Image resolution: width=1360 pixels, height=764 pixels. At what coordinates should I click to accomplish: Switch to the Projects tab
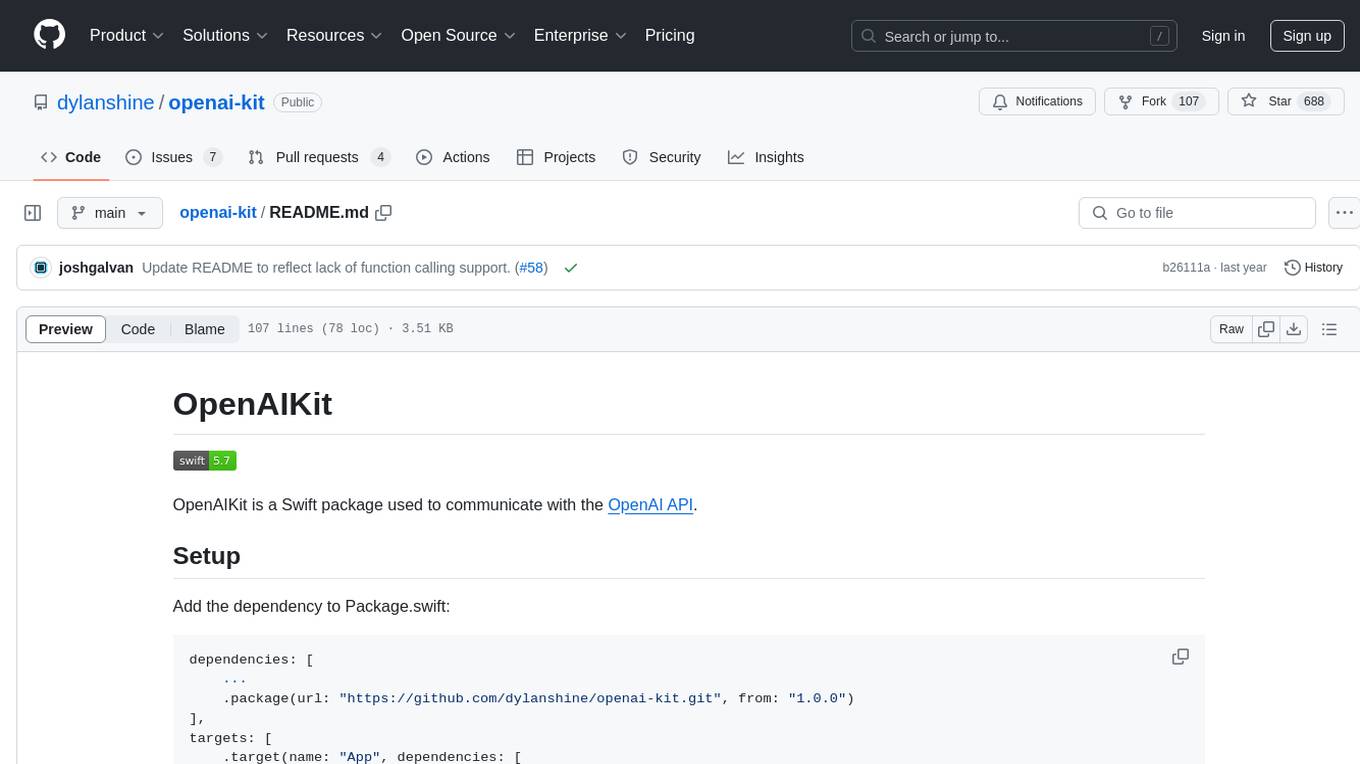556,157
